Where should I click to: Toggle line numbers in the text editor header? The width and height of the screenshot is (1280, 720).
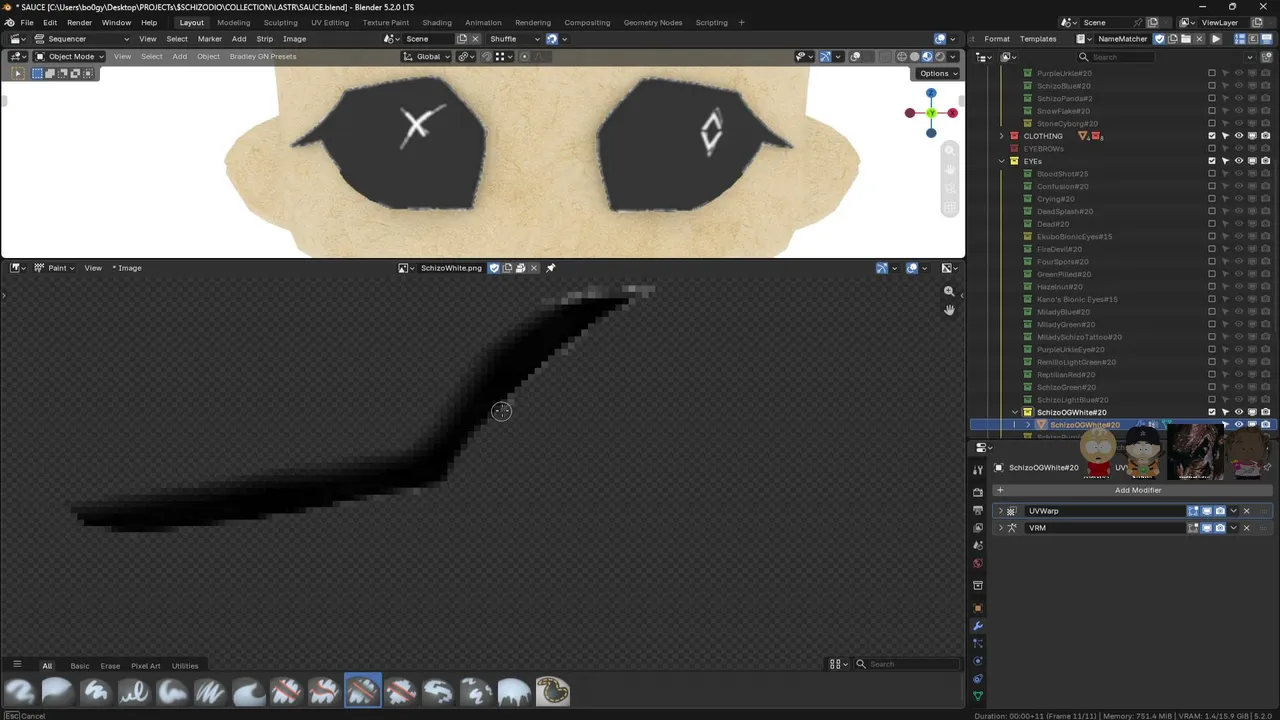click(x=1240, y=39)
